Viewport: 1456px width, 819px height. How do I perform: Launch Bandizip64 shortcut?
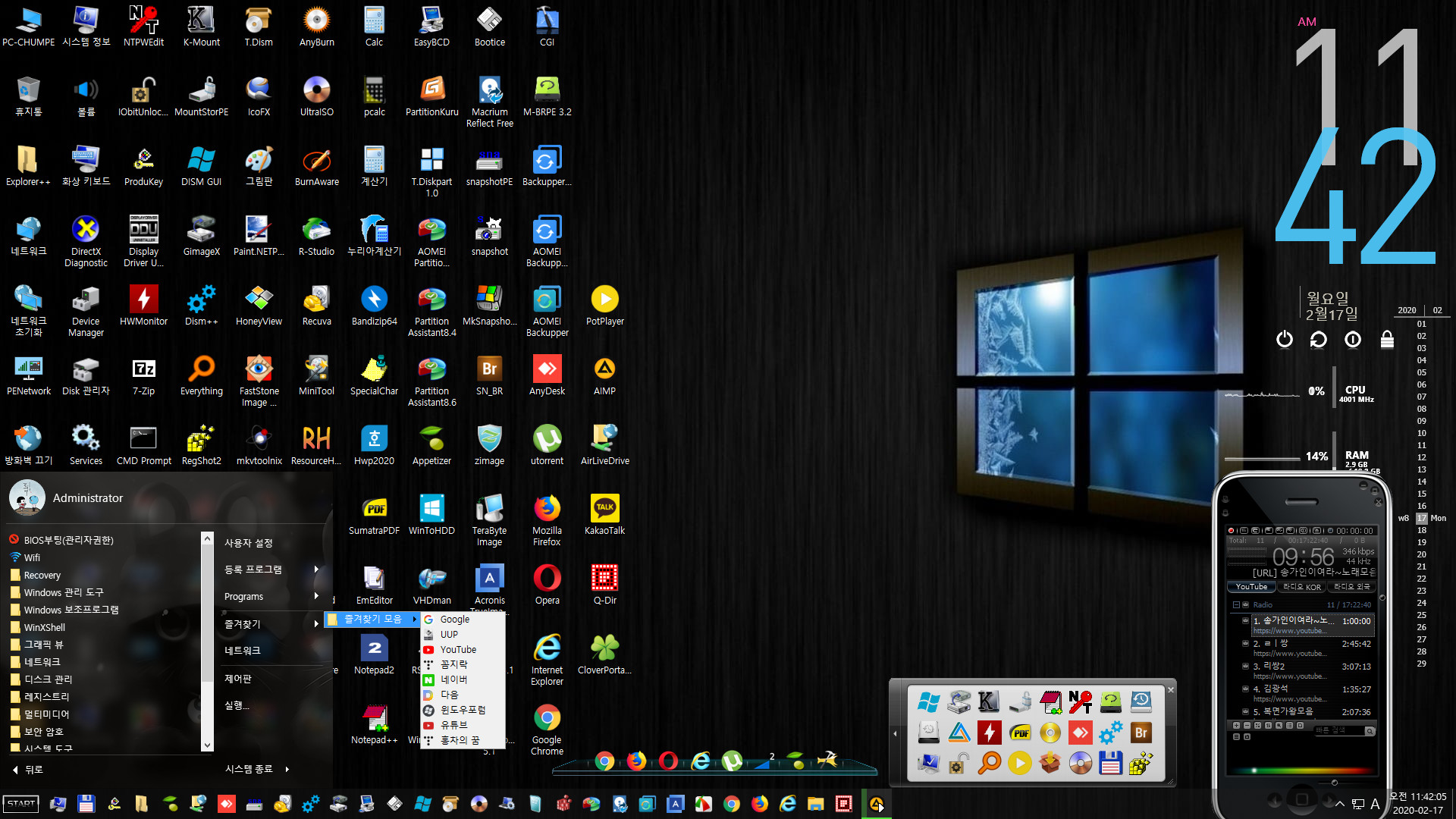tap(374, 305)
